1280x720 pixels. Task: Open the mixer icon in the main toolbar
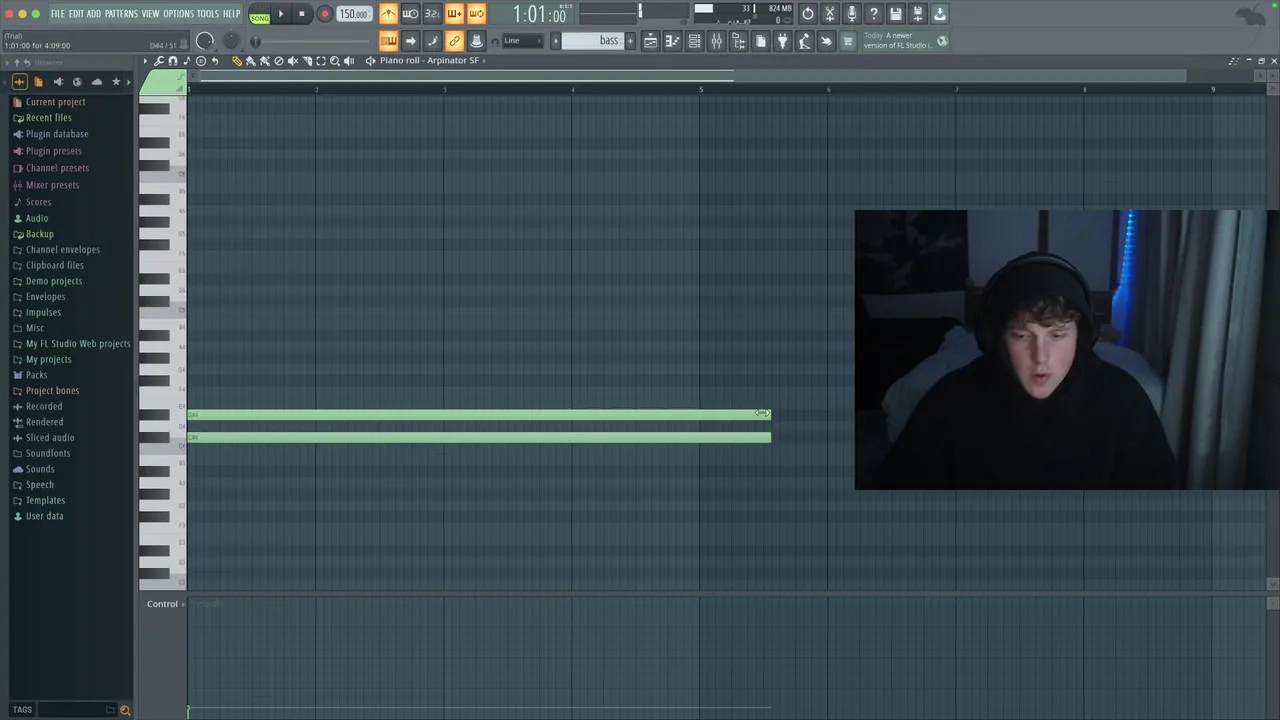point(716,41)
